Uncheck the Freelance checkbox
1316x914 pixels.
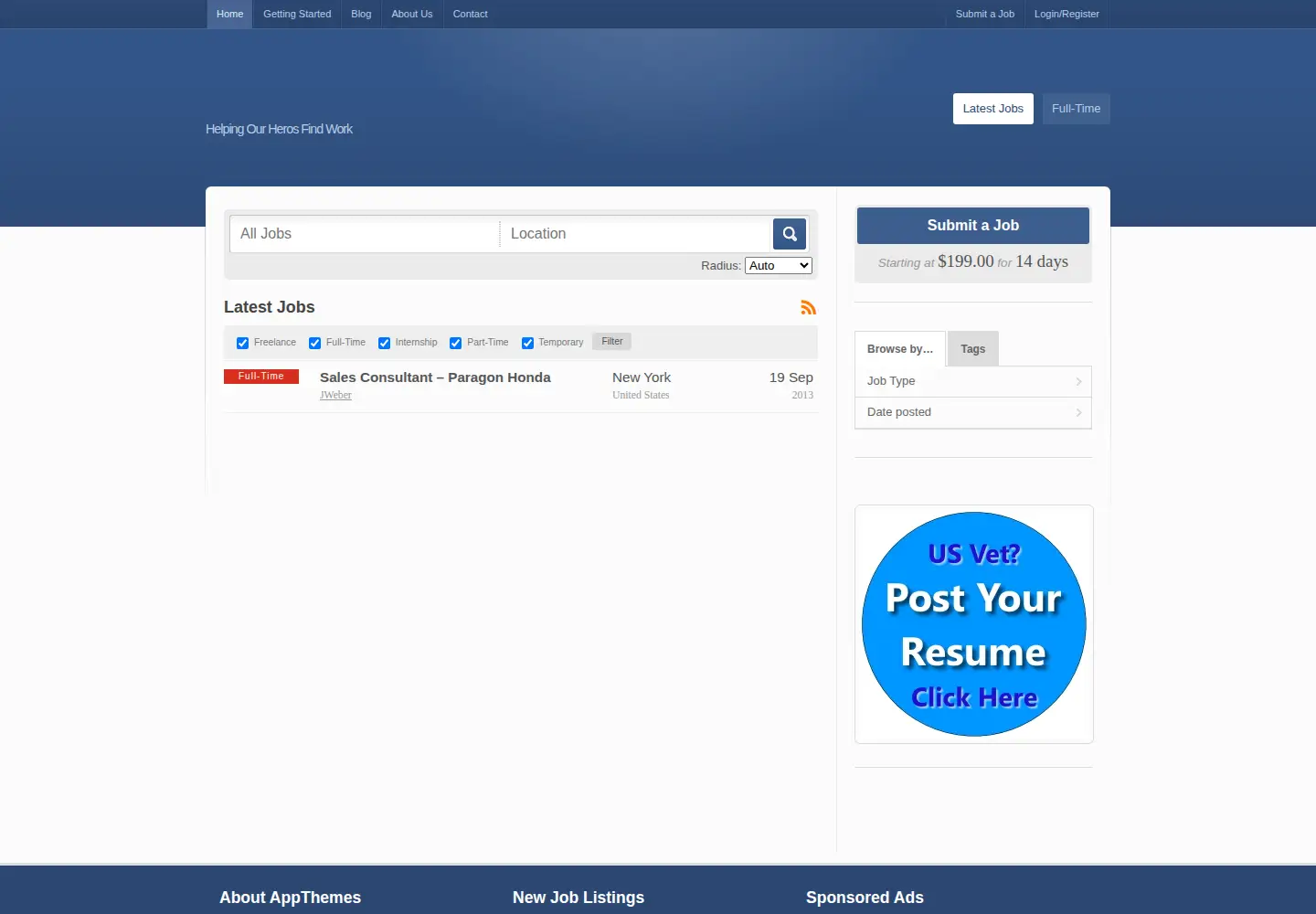[242, 343]
